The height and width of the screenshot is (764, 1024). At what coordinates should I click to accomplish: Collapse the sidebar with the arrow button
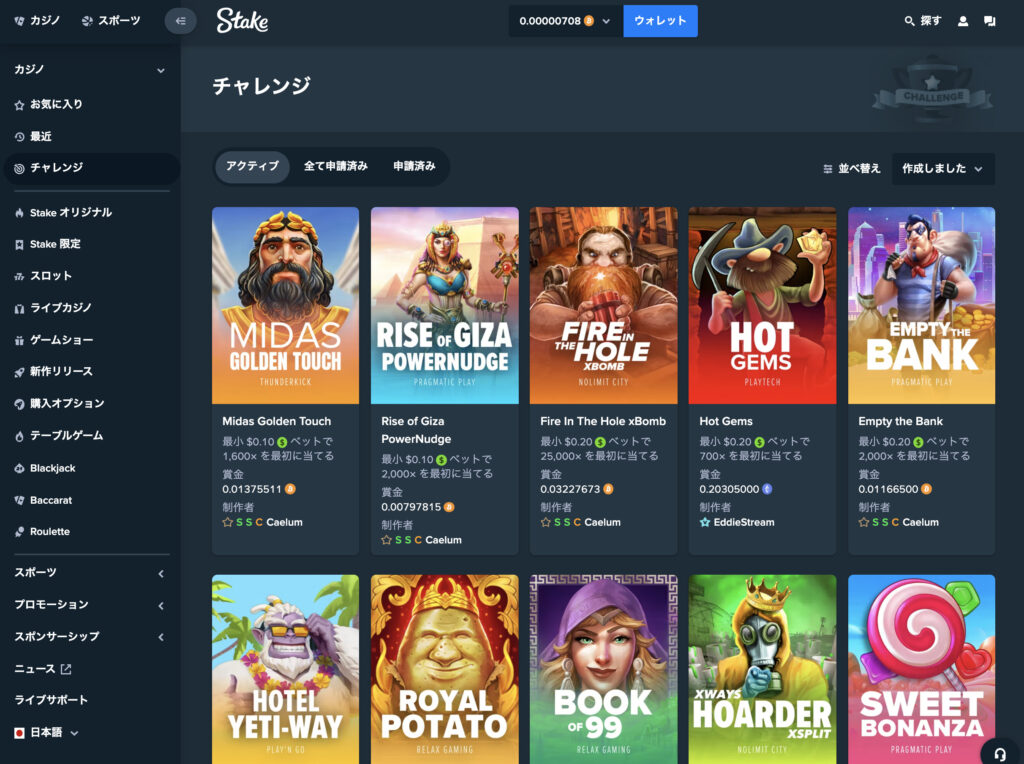(180, 21)
